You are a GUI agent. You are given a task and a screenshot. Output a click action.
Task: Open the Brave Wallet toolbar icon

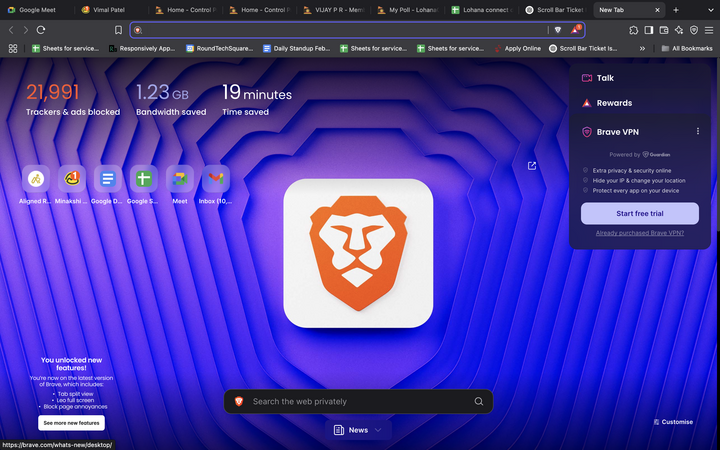(664, 30)
